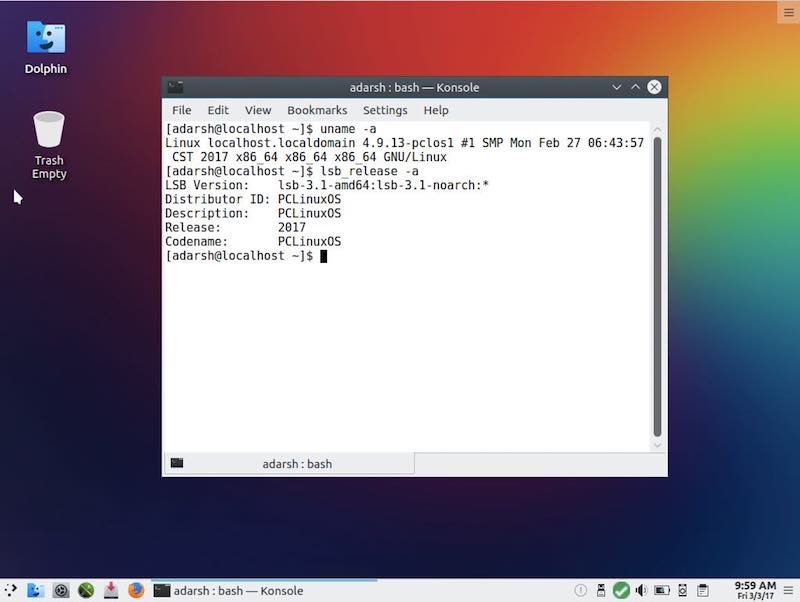Open the Settings menu in Konsole

tap(385, 110)
